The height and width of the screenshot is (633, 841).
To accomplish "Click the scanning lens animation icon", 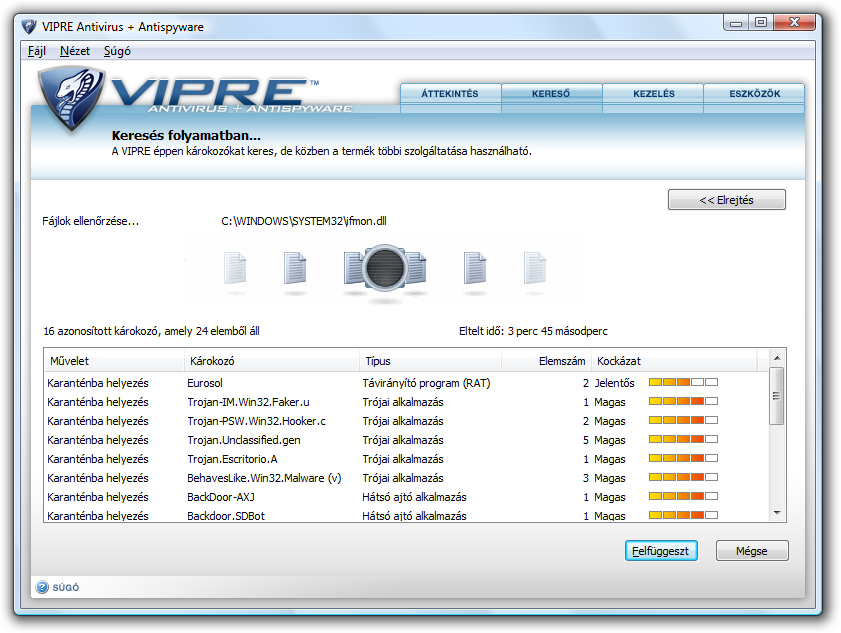I will (385, 268).
